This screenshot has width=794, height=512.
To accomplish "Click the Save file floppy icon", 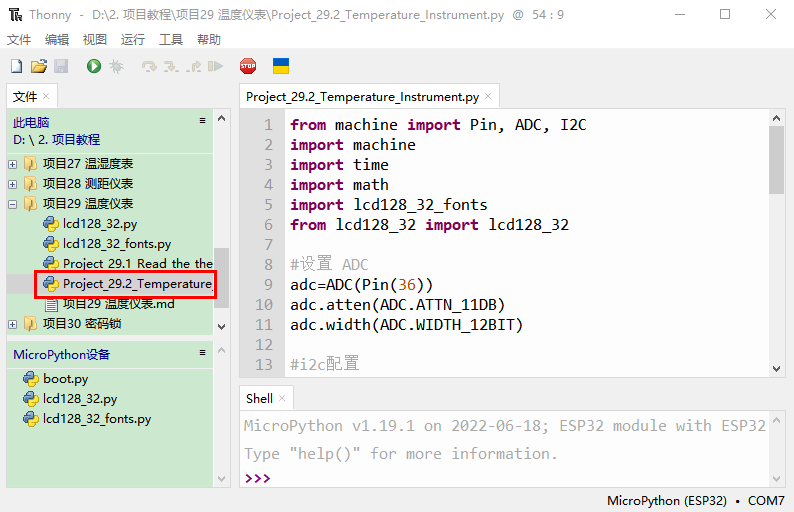I will click(x=60, y=66).
